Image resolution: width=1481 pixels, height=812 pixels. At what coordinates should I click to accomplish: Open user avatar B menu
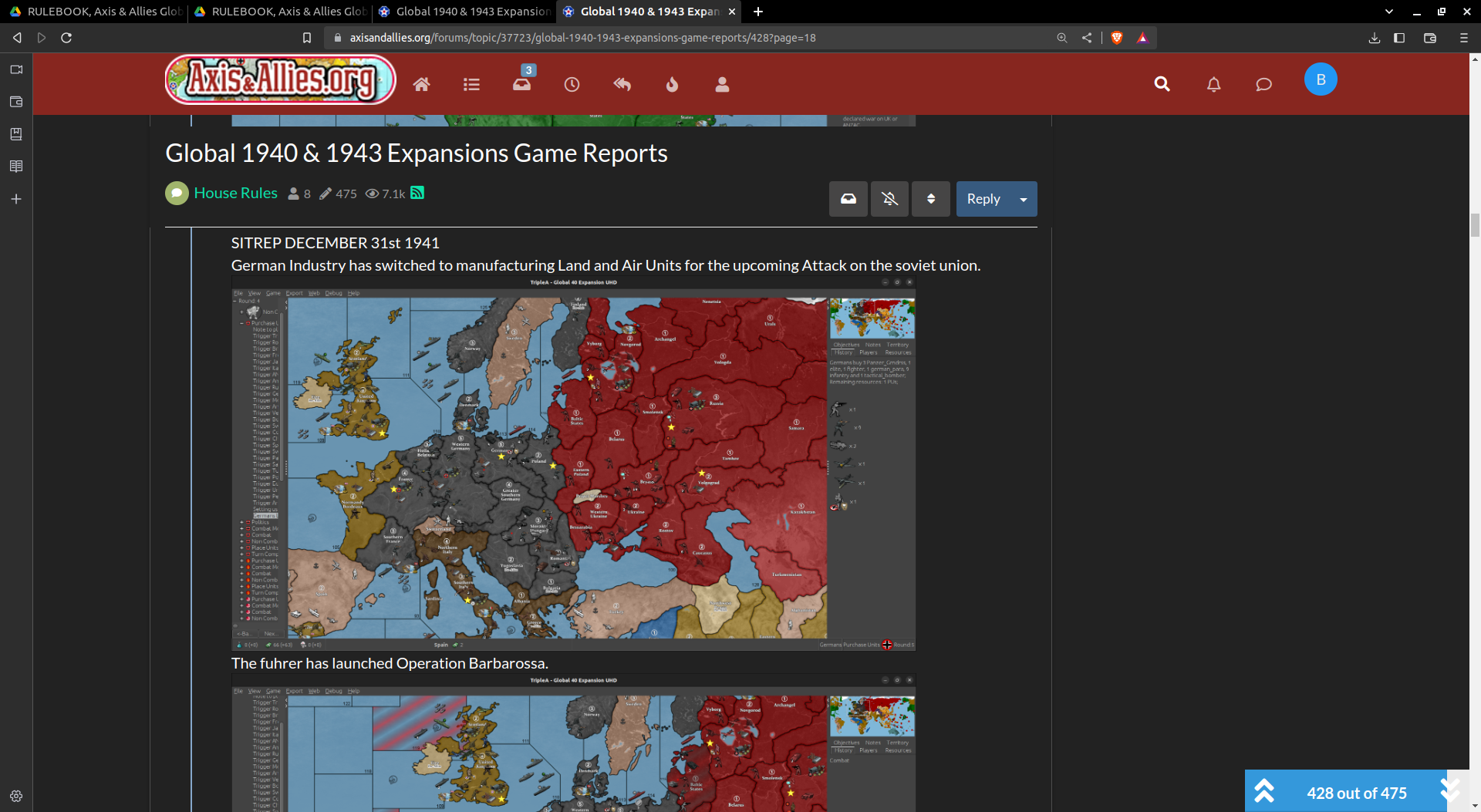click(1321, 79)
